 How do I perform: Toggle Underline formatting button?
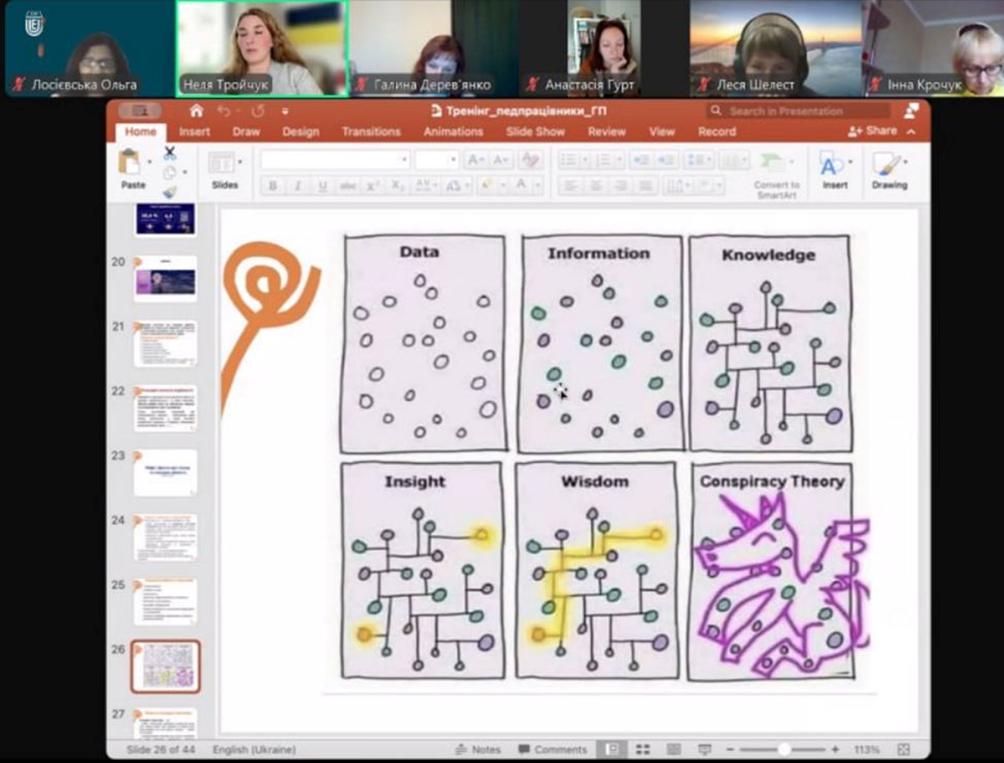(322, 186)
